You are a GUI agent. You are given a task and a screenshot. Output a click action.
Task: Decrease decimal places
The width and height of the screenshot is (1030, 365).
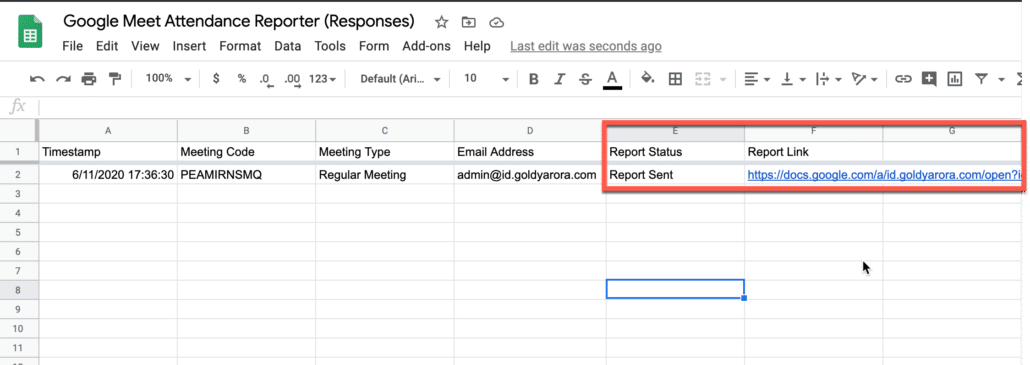click(266, 79)
